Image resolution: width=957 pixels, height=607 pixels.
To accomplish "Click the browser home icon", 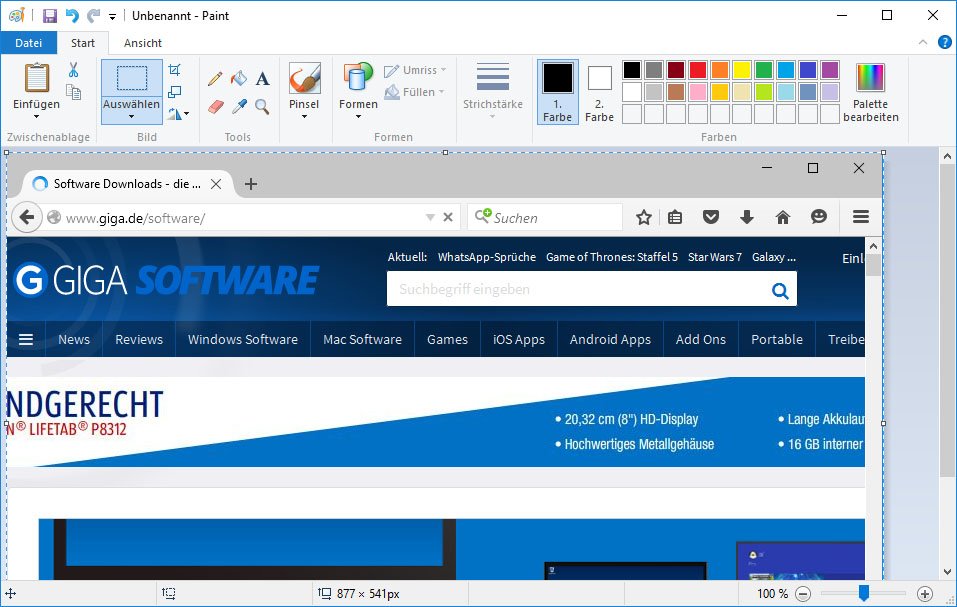I will 782,217.
